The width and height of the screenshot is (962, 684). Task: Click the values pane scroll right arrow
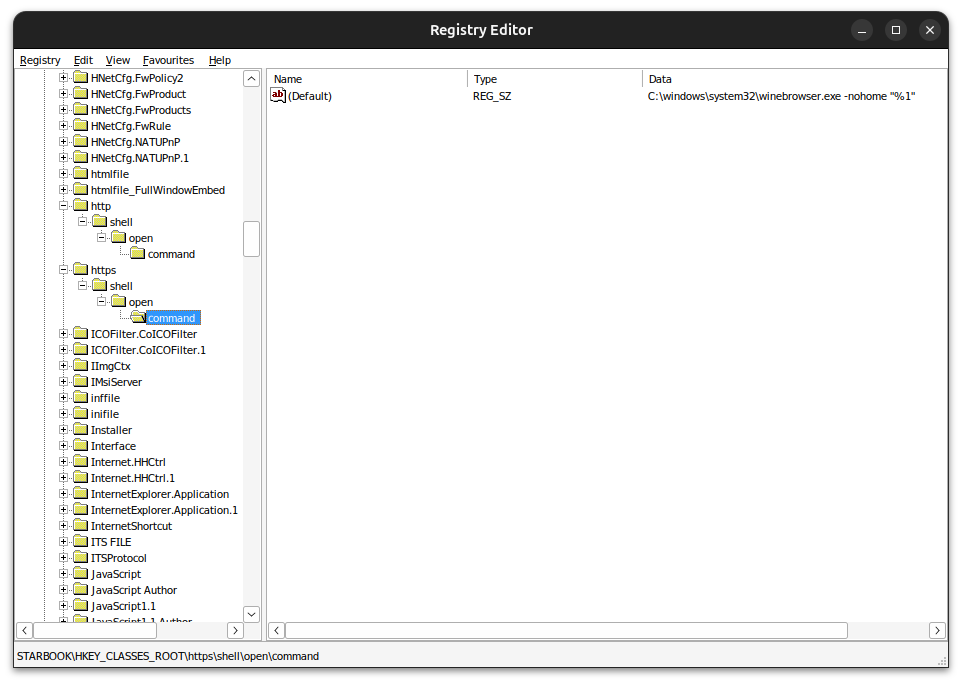click(x=937, y=631)
